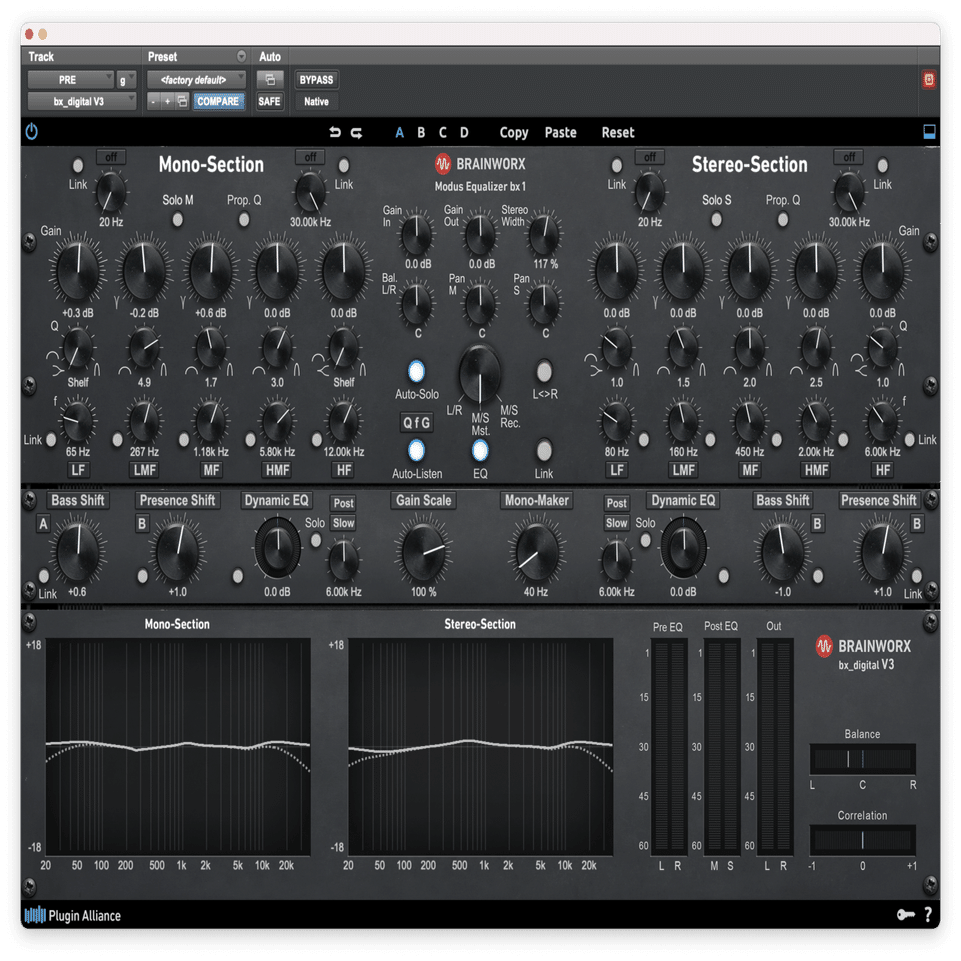Click Mono-Section Post button
The width and height of the screenshot is (961, 961).
pos(343,503)
